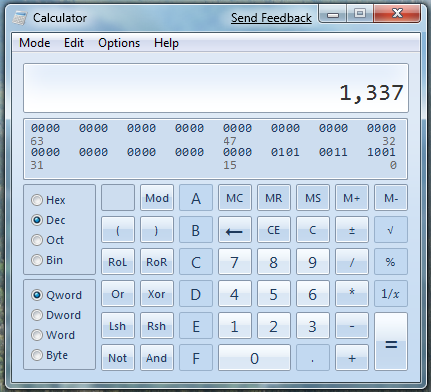Screen dimensions: 431x392
Task: Click the M- memory subtract button
Action: pos(391,198)
